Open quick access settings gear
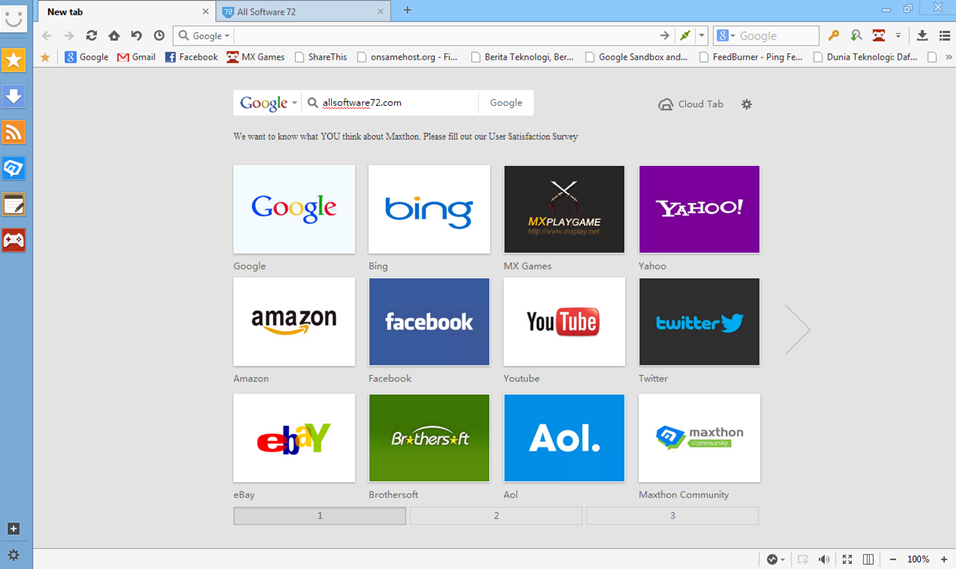 [746, 104]
